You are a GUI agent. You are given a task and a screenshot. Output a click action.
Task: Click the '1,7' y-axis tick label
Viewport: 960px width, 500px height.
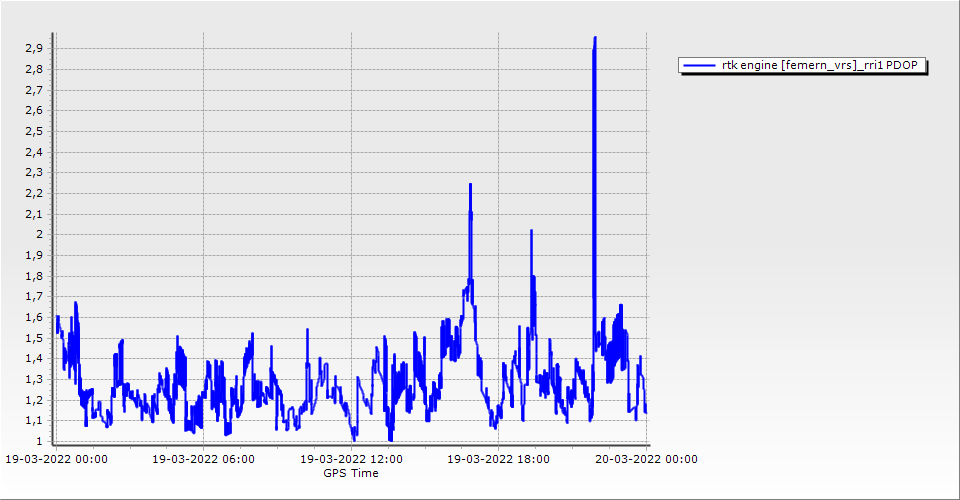click(33, 296)
